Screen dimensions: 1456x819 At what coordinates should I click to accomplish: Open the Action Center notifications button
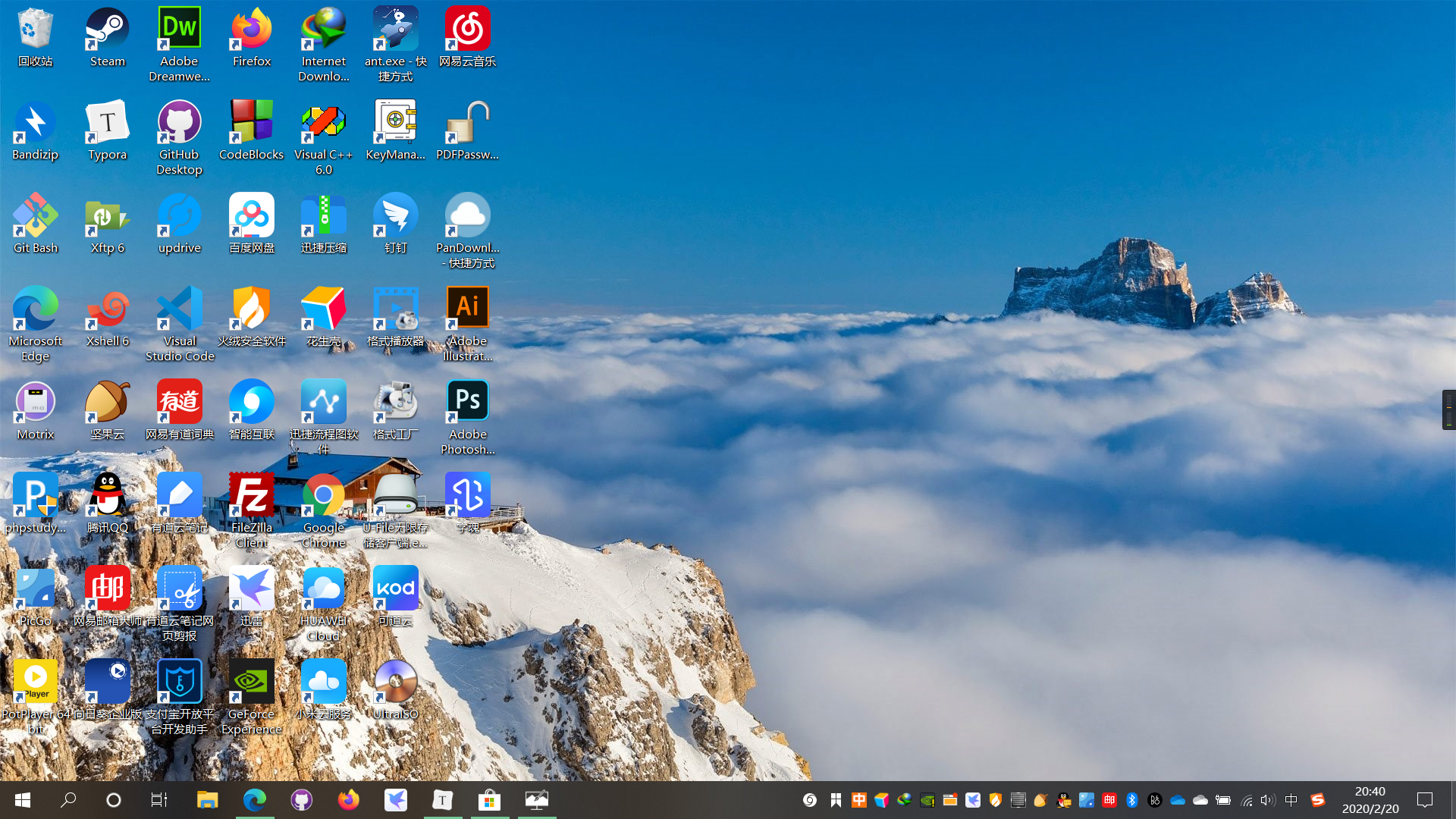tap(1425, 800)
